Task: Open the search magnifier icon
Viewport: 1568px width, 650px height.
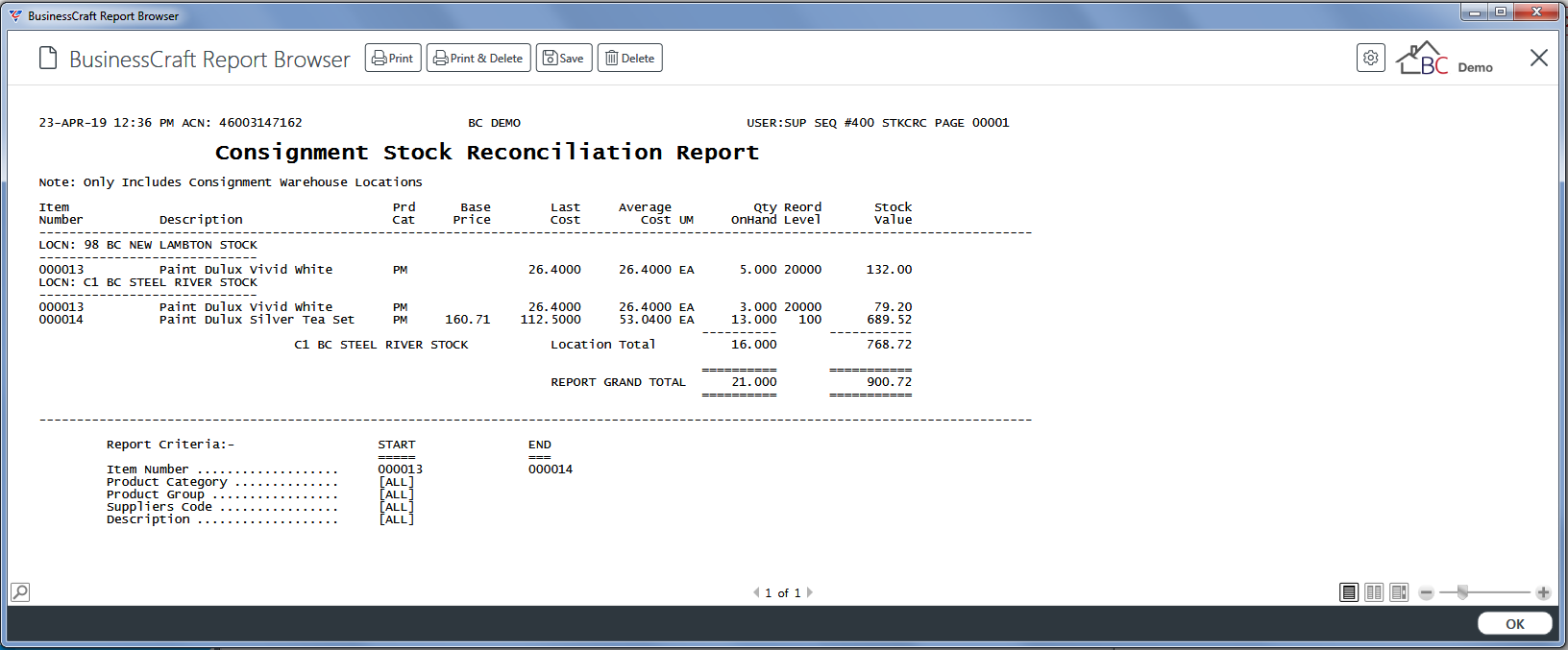Action: click(x=20, y=591)
